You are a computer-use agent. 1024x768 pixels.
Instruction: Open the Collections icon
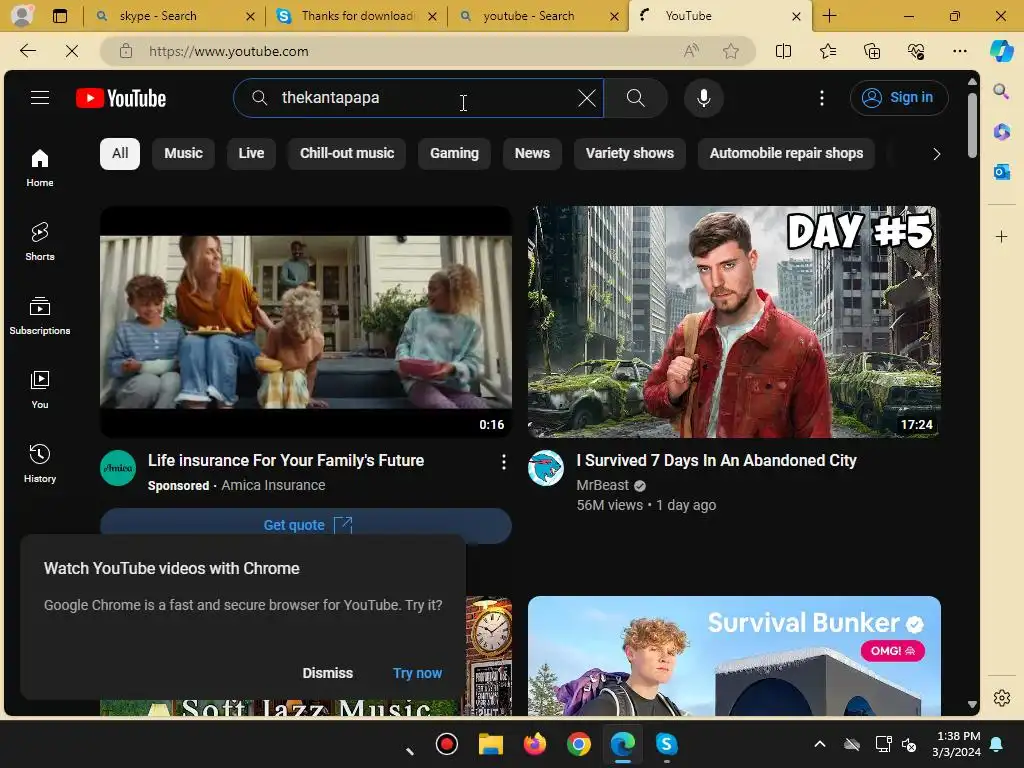tap(872, 51)
